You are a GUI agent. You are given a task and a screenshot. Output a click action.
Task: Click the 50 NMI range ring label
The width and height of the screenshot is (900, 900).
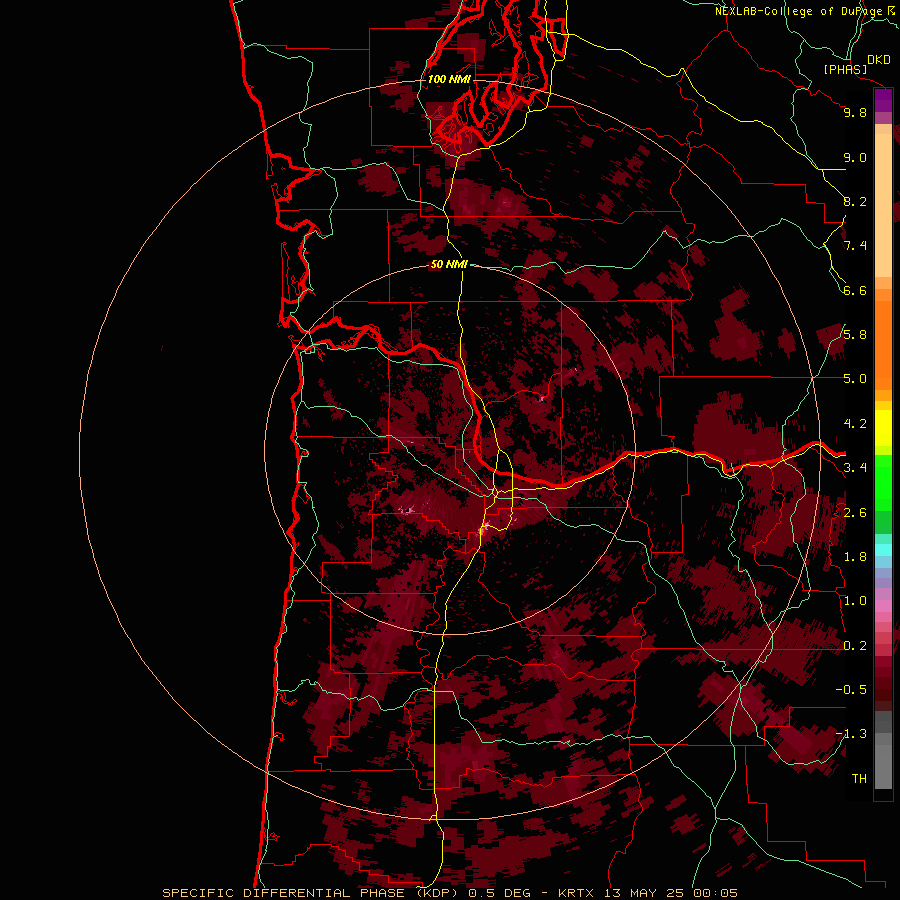(x=449, y=264)
